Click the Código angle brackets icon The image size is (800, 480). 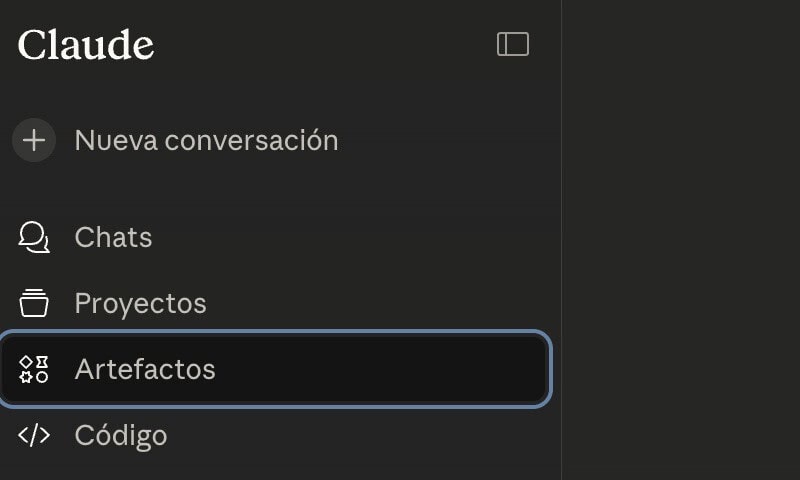34,435
